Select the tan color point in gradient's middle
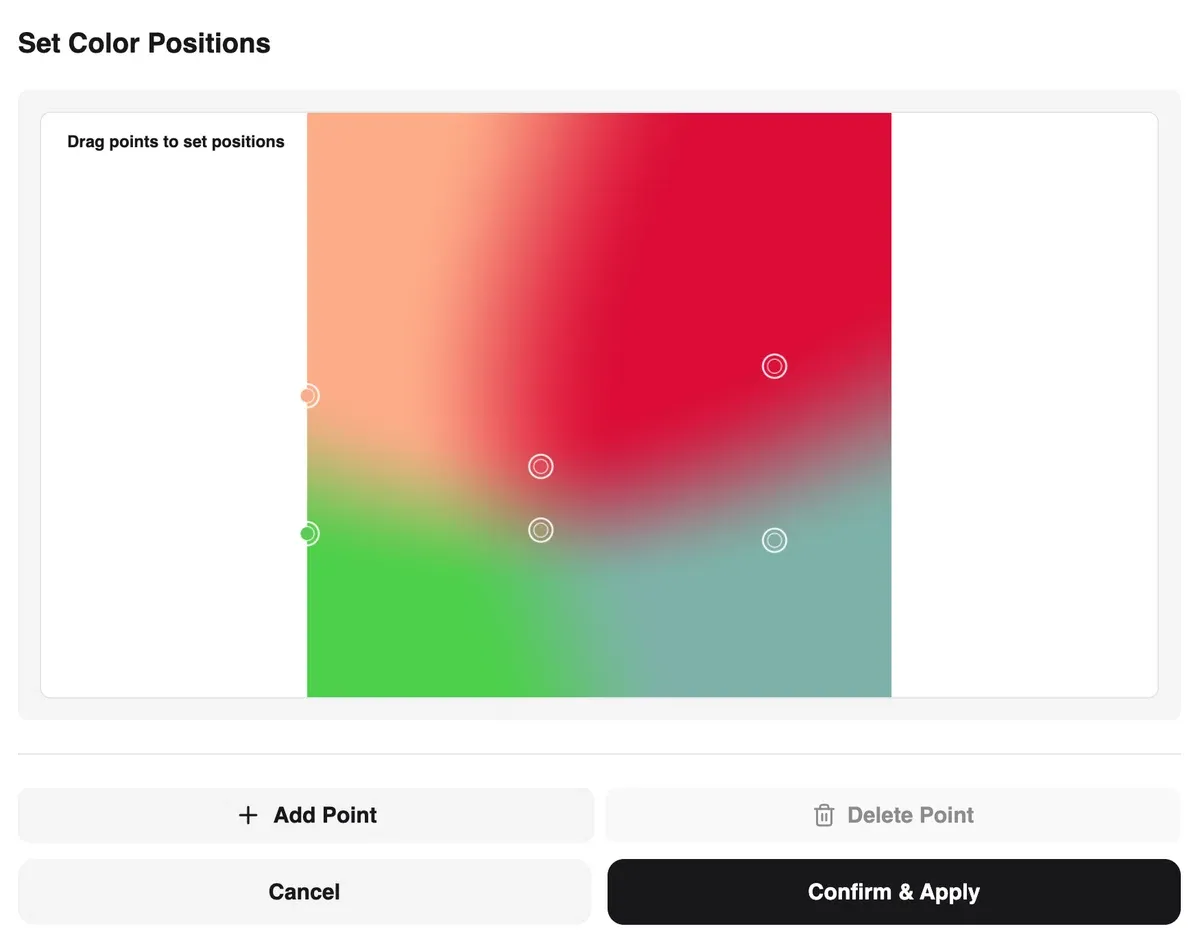 pos(540,530)
